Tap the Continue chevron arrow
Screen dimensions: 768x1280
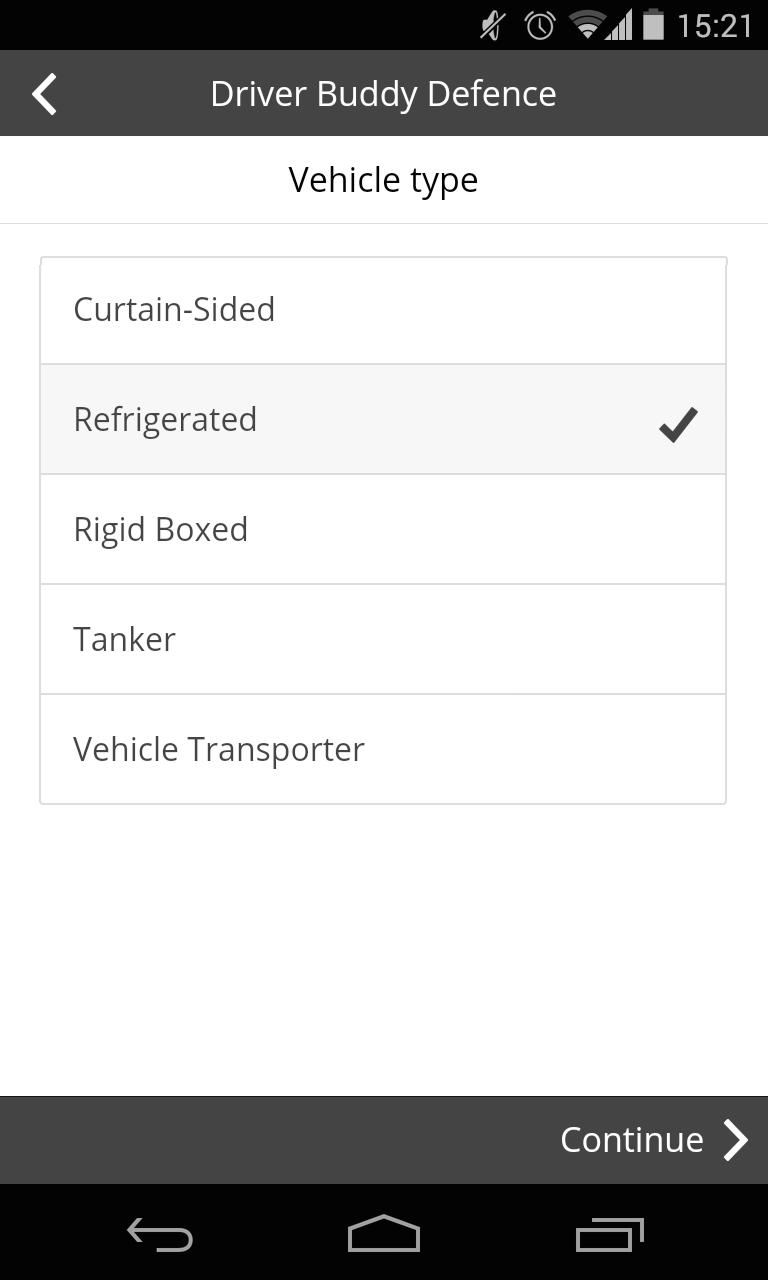[x=737, y=1140]
